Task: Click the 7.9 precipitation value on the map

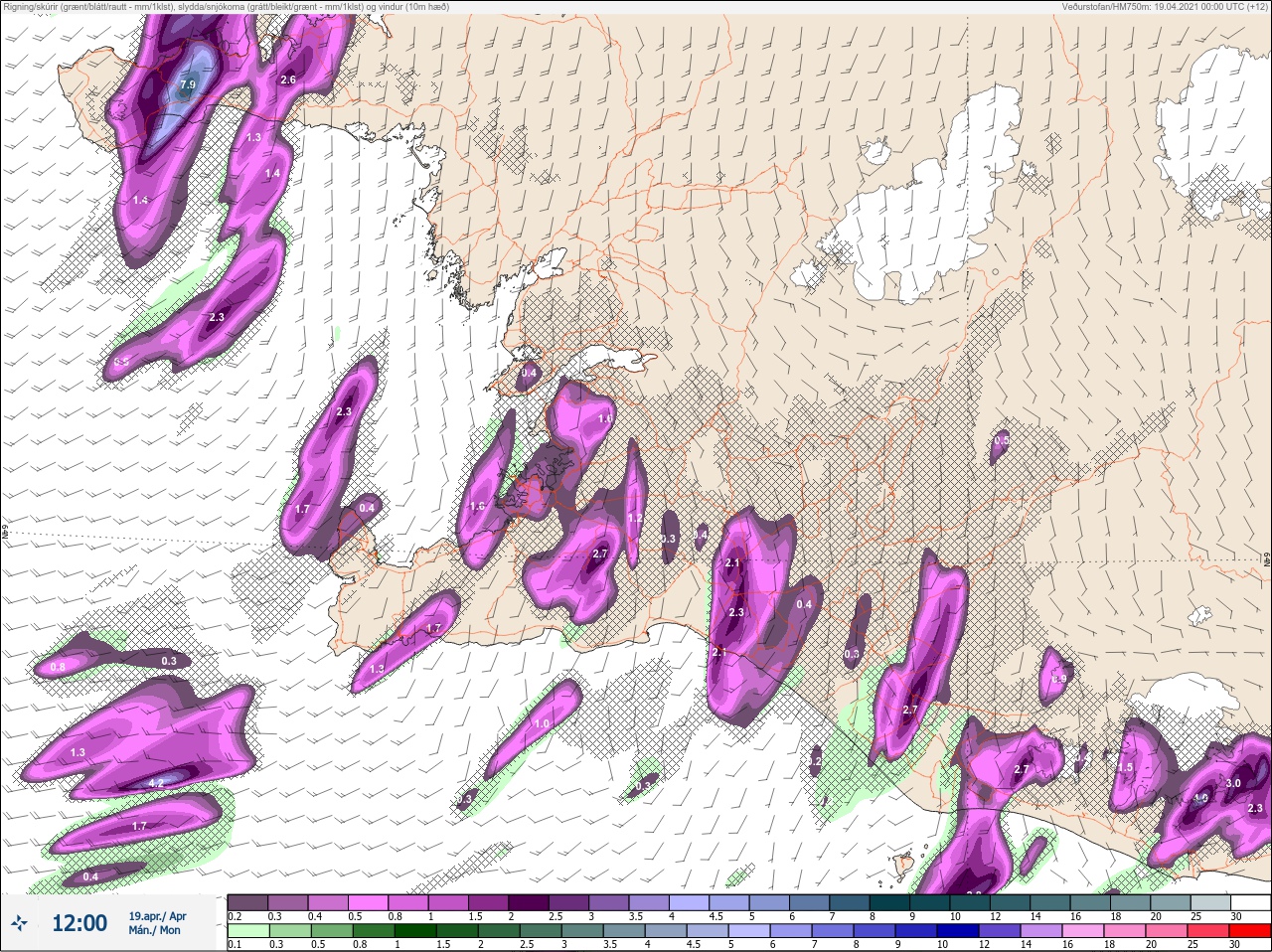Action: coord(187,85)
